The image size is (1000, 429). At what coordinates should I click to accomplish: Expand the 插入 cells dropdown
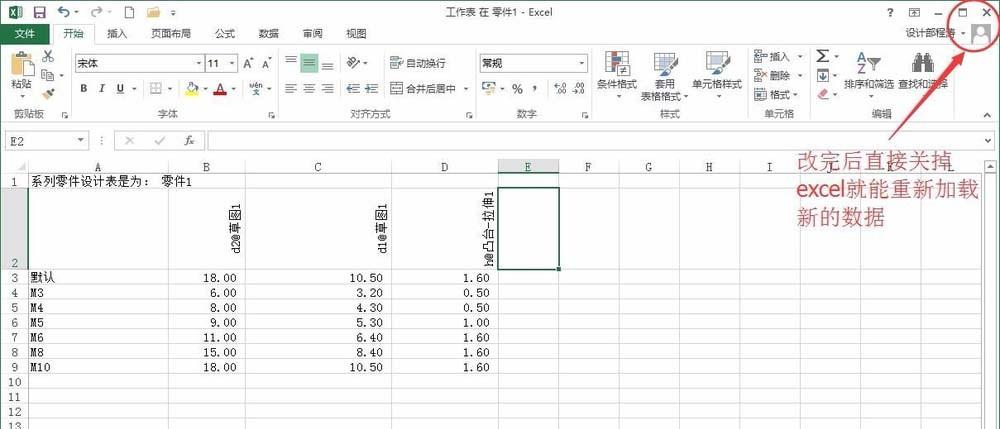pyautogui.click(x=800, y=57)
